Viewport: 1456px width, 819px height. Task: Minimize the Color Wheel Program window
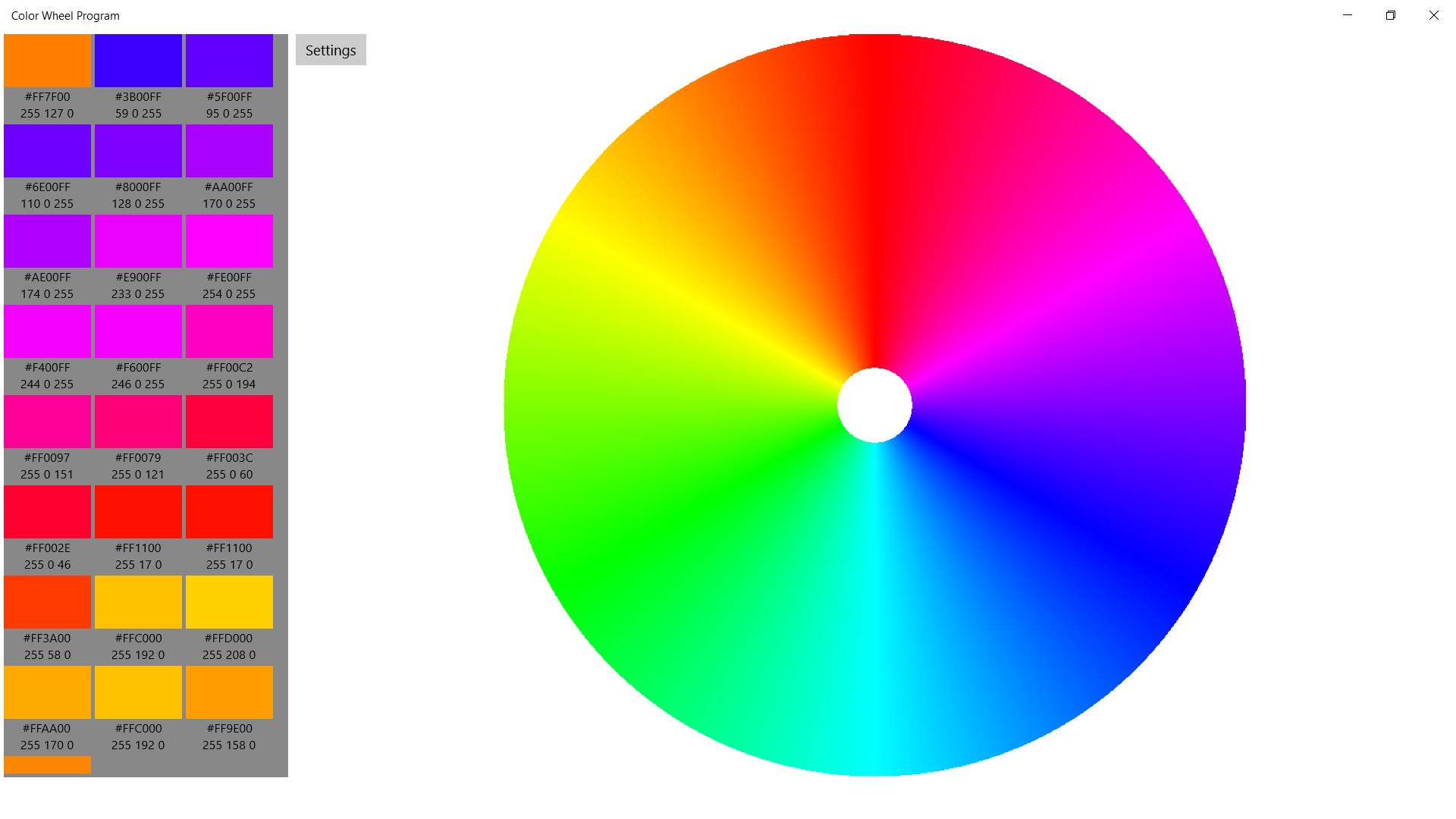[1347, 15]
